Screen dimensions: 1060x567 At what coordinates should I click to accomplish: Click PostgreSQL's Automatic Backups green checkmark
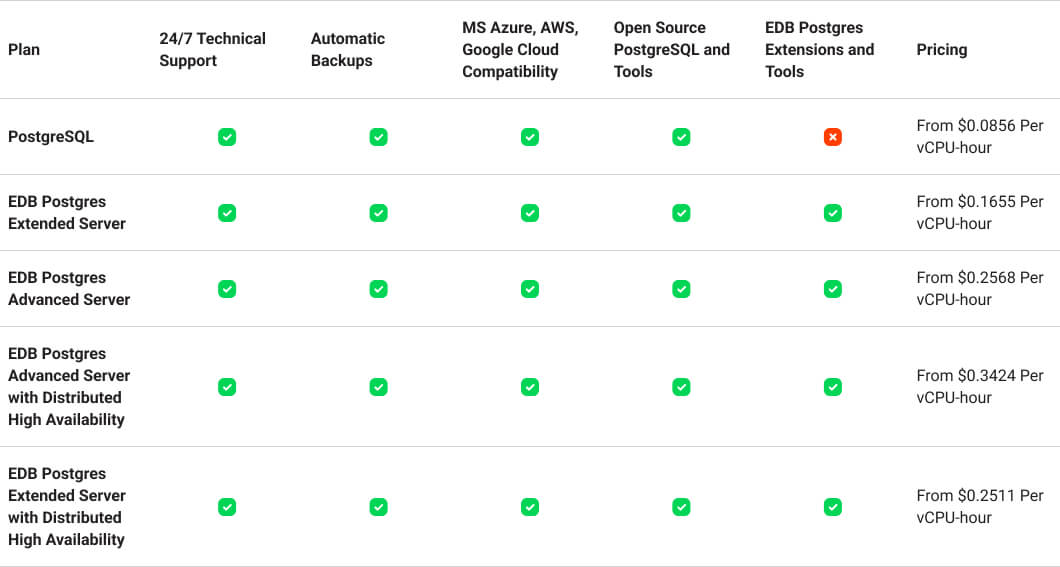click(x=378, y=137)
